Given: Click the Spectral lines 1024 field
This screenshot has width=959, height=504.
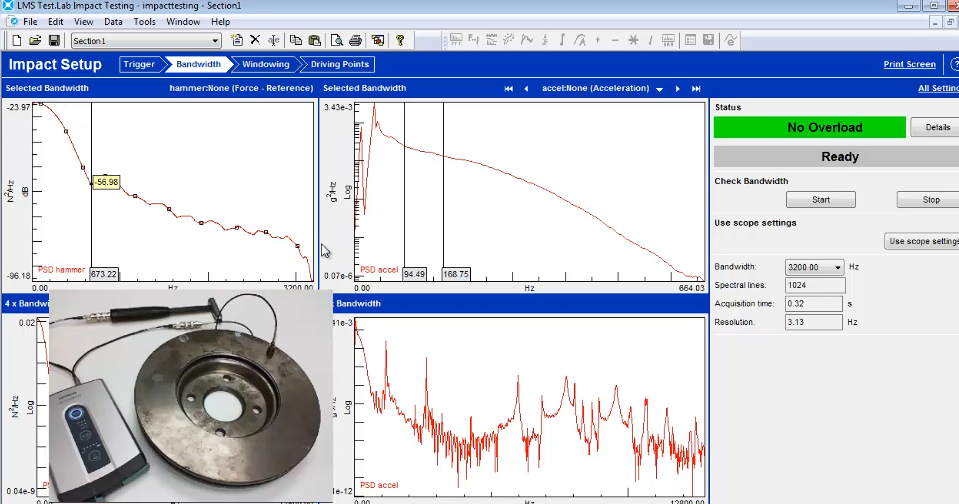Looking at the screenshot, I should [x=815, y=285].
